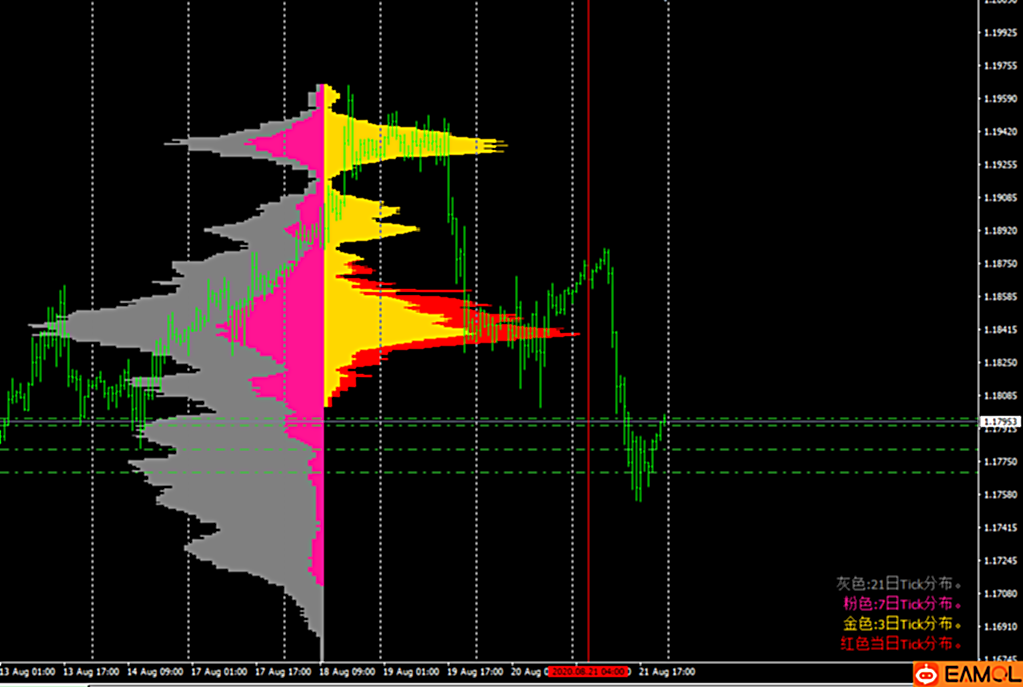This screenshot has height=687, width=1023.
Task: Click the red vertical crosshair line
Action: (x=588, y=300)
